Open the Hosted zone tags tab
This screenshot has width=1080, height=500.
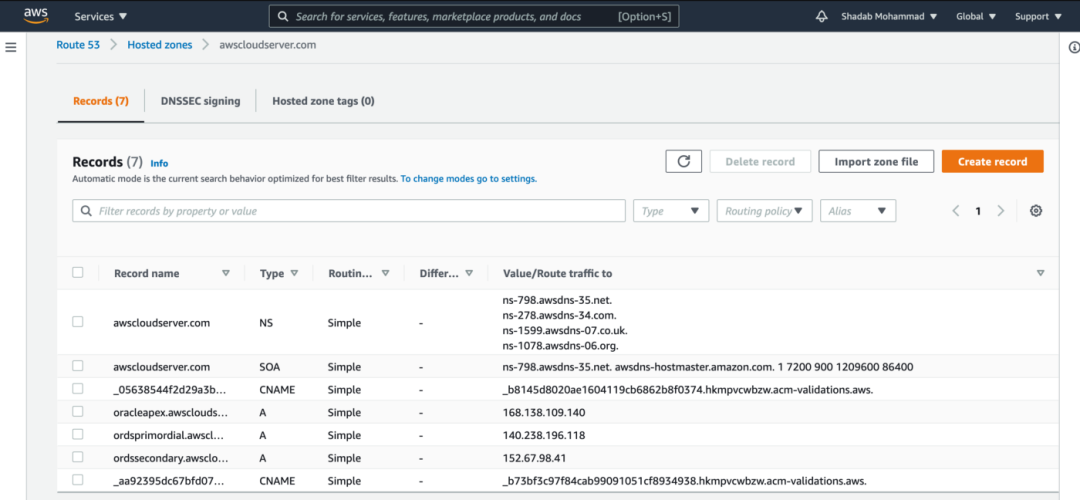click(x=323, y=101)
